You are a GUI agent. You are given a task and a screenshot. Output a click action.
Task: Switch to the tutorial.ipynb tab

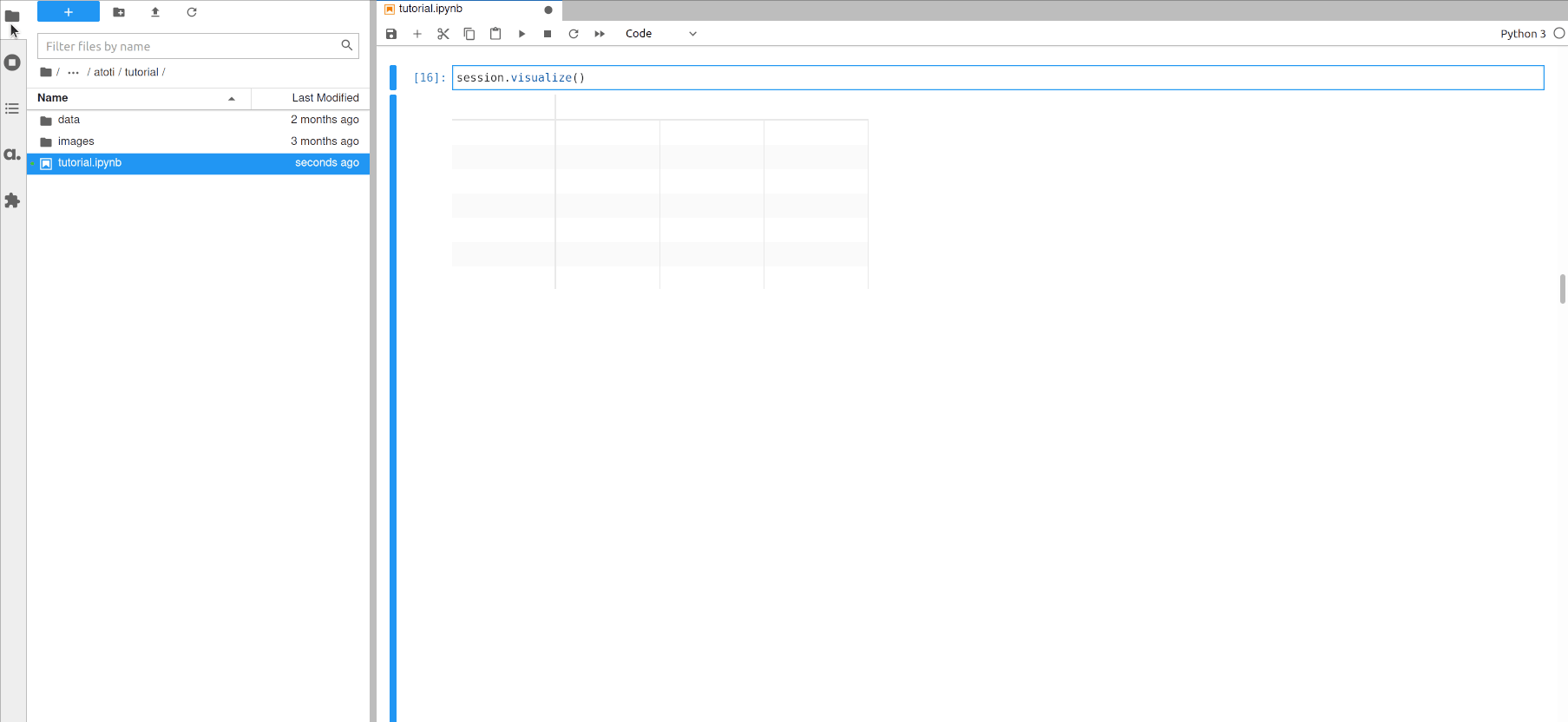pos(431,10)
